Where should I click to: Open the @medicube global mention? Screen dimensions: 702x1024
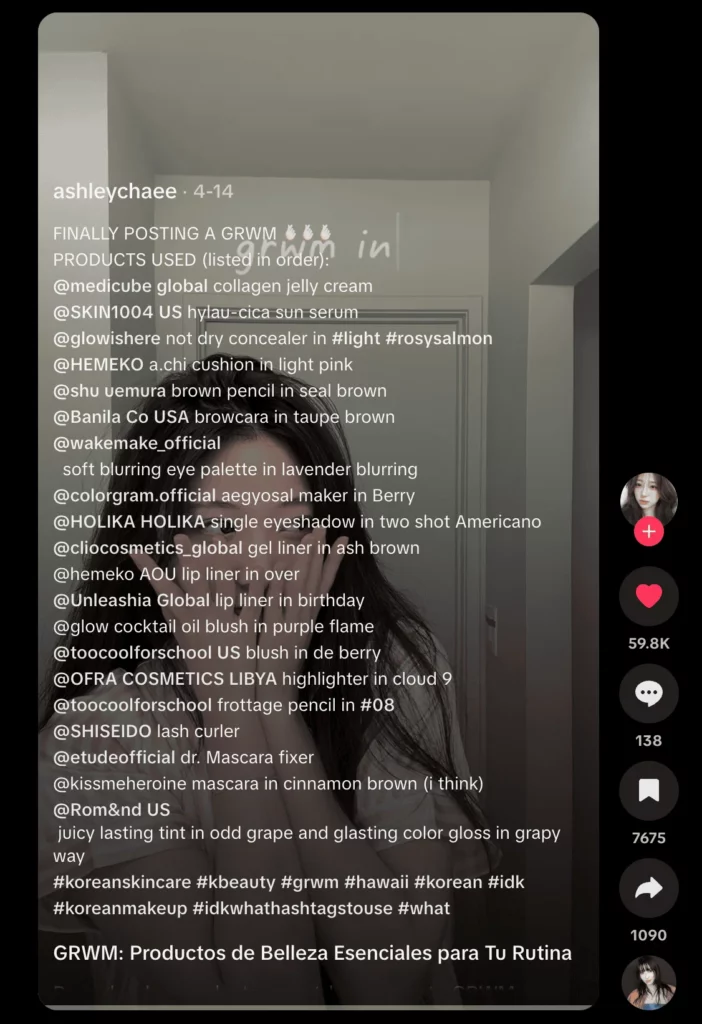131,286
